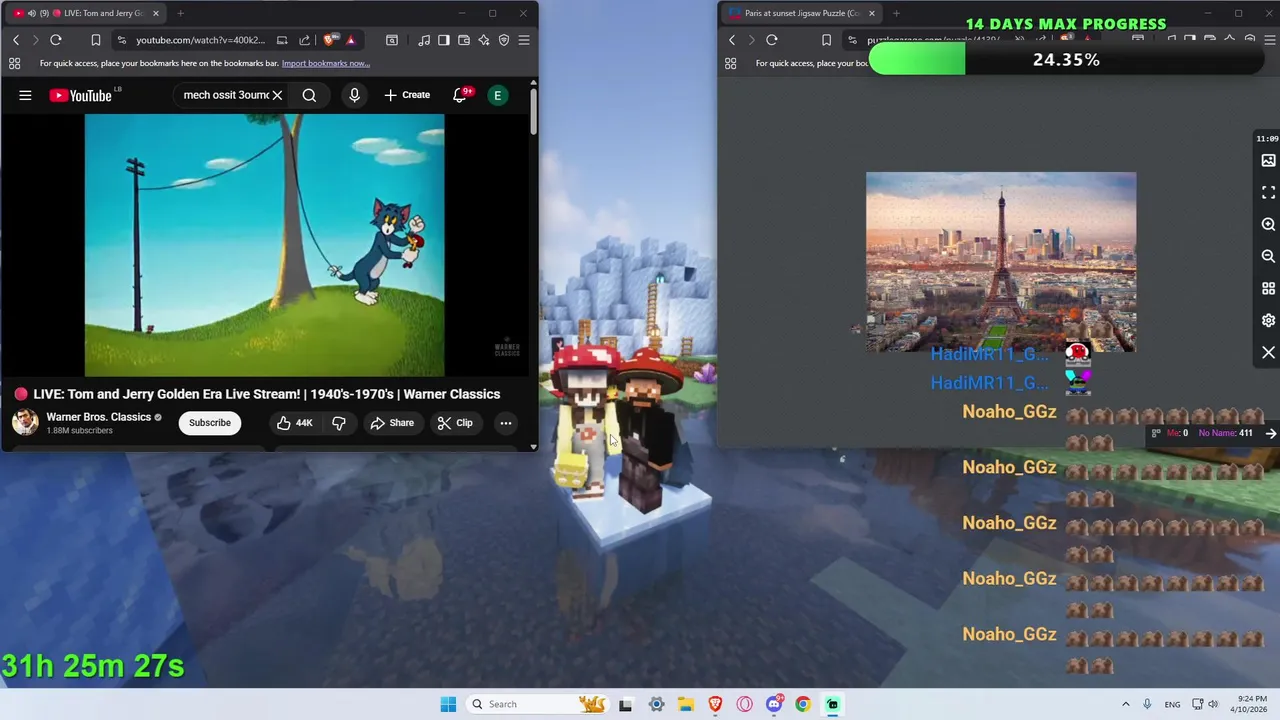Reload the YouTube page
The image size is (1280, 720).
pyautogui.click(x=56, y=40)
